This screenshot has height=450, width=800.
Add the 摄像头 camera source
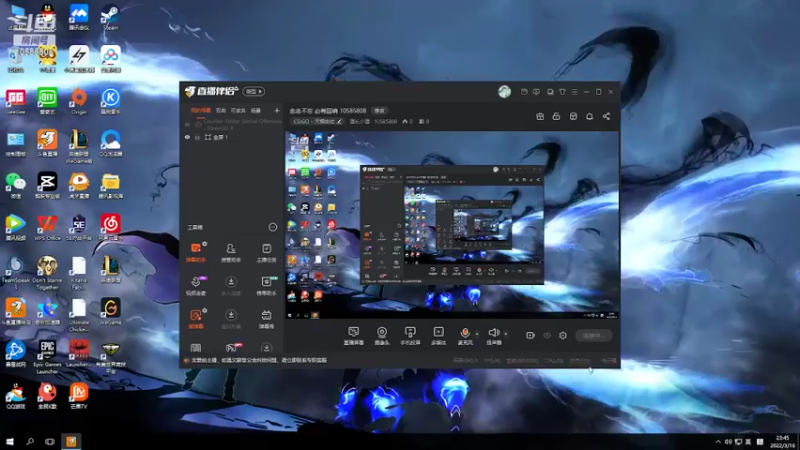click(x=382, y=336)
